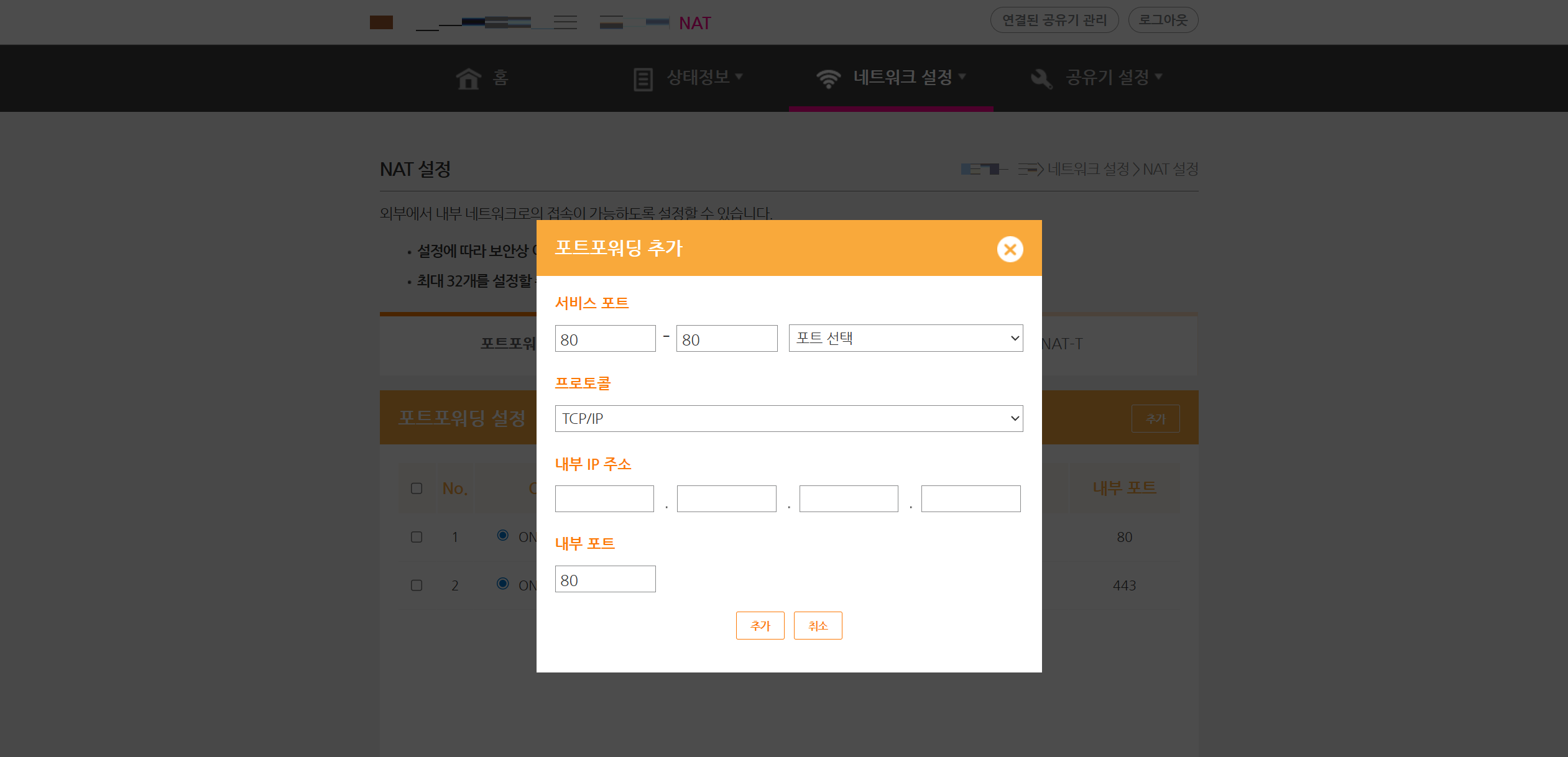Click the status info document icon

tap(643, 79)
